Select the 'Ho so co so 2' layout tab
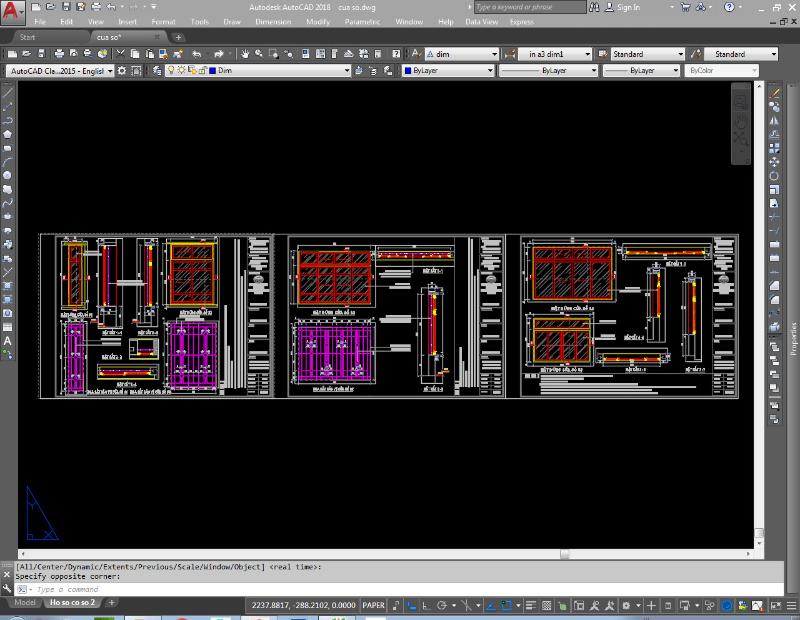 point(72,603)
